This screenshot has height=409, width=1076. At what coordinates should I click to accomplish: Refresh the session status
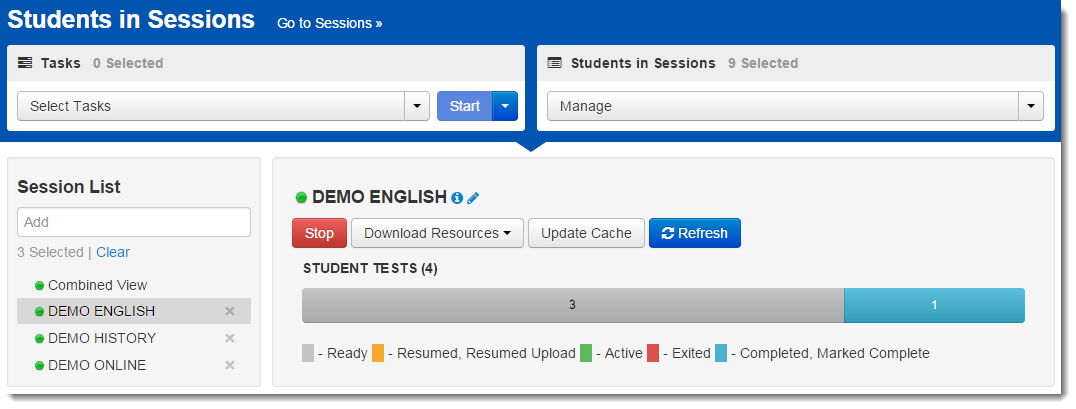point(694,233)
